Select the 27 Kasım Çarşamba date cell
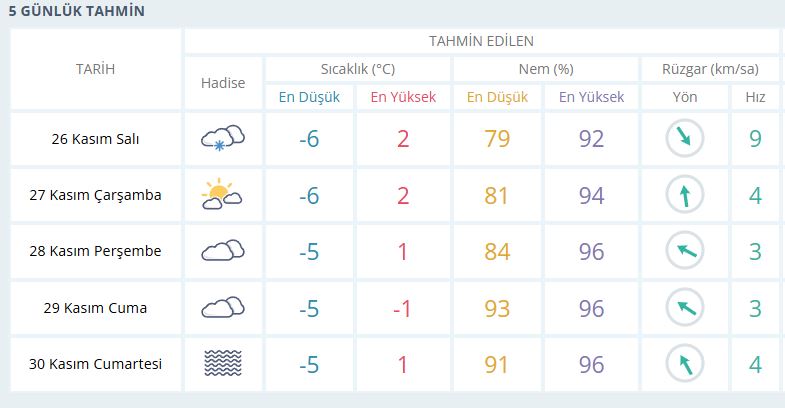Screen dimensions: 785x408 [x=96, y=195]
